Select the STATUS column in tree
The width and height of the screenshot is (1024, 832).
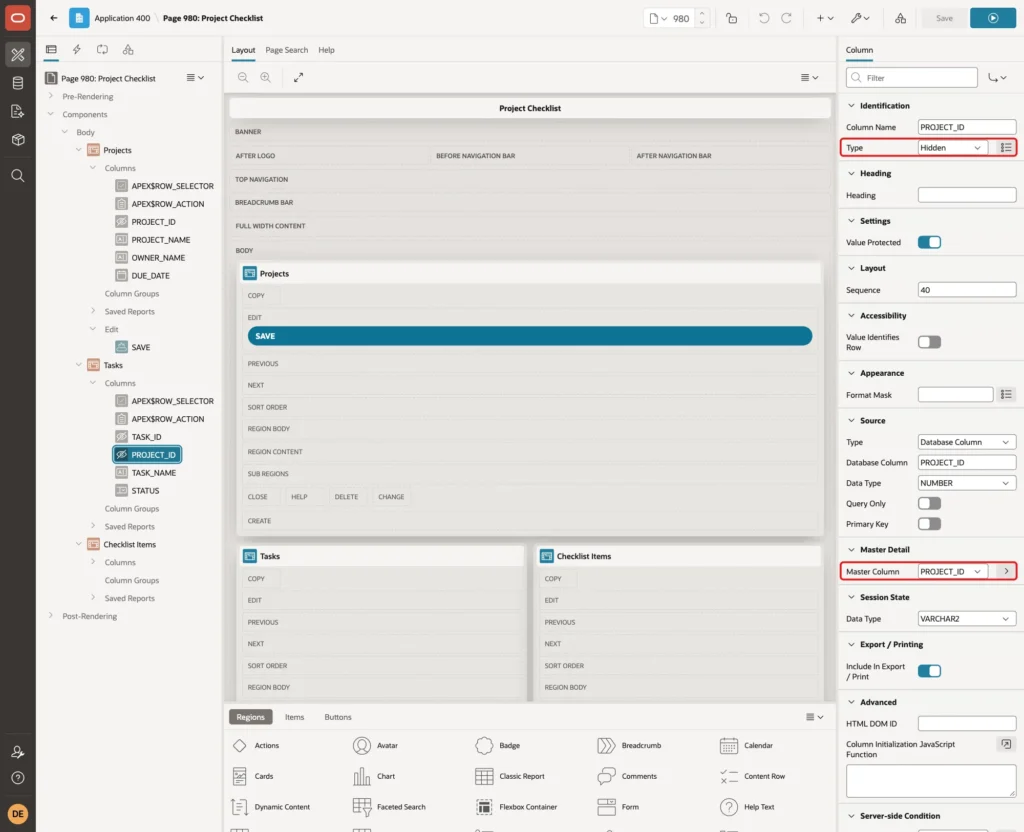tap(145, 490)
